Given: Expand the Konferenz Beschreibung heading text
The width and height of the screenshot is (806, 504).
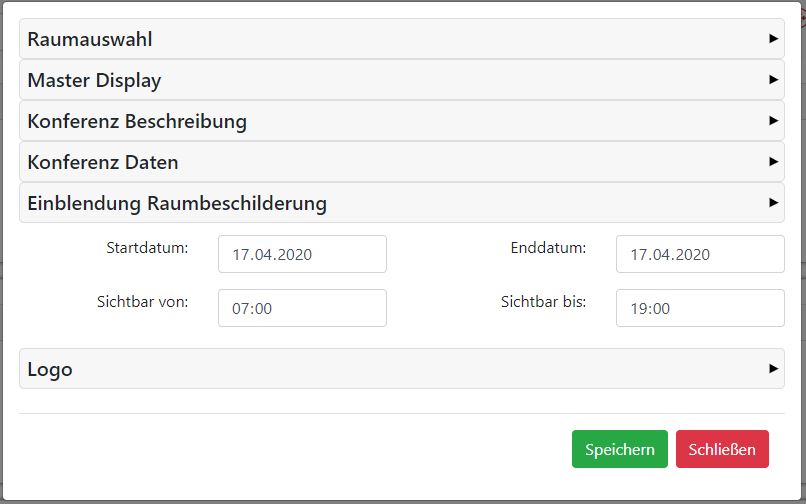Looking at the screenshot, I should 137,122.
